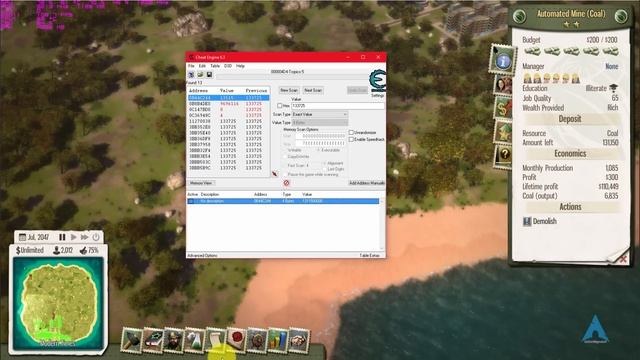Screen dimensions: 640x360
Task: Open the dollar sign Economy tab on the mine panel
Action: 503,109
